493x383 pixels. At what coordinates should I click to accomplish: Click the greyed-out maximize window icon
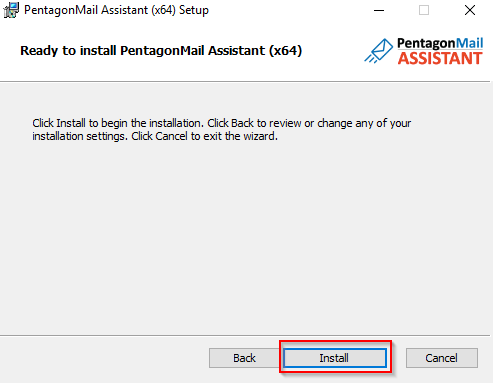(424, 10)
